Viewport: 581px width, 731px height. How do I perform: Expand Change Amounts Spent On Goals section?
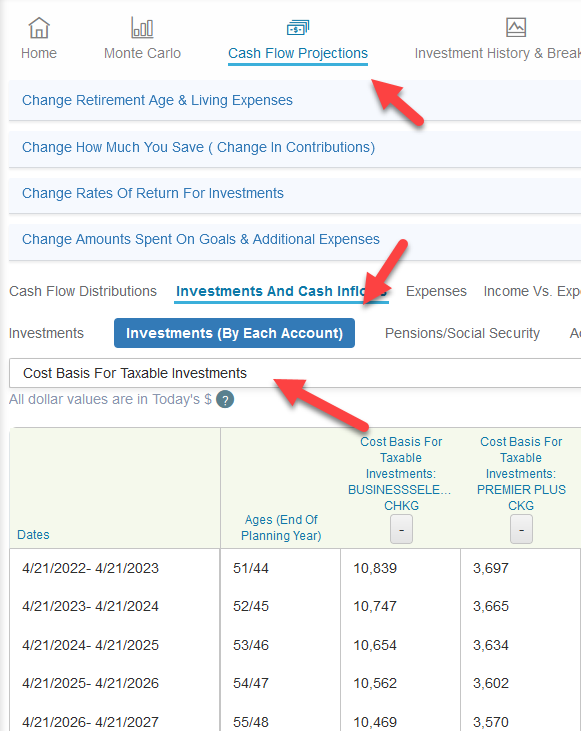click(295, 240)
